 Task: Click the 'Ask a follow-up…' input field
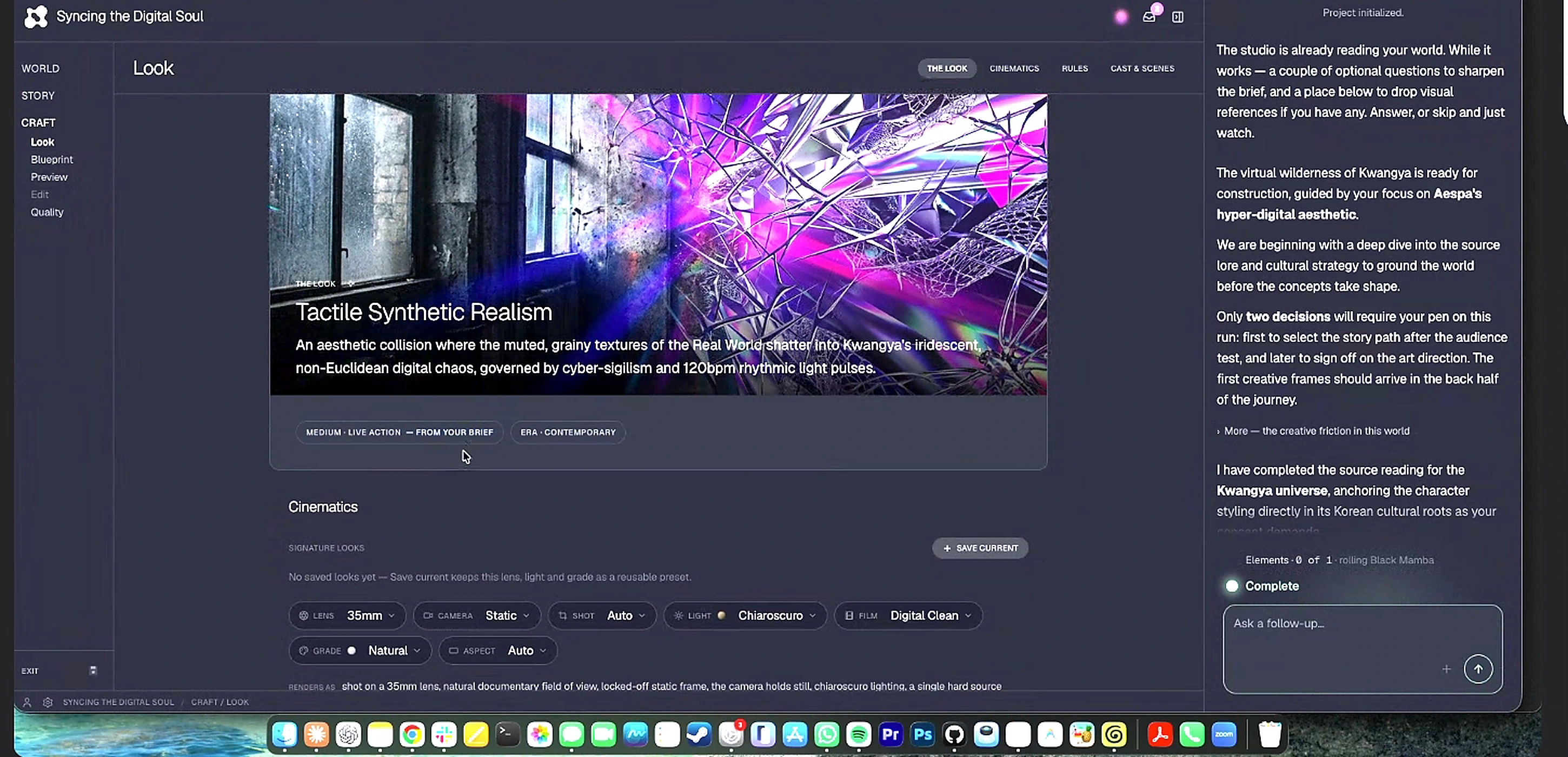1362,649
